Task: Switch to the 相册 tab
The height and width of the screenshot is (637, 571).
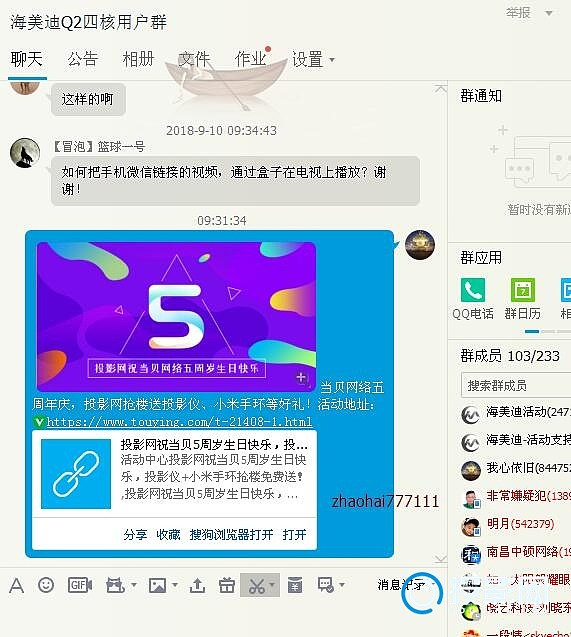Action: point(138,59)
